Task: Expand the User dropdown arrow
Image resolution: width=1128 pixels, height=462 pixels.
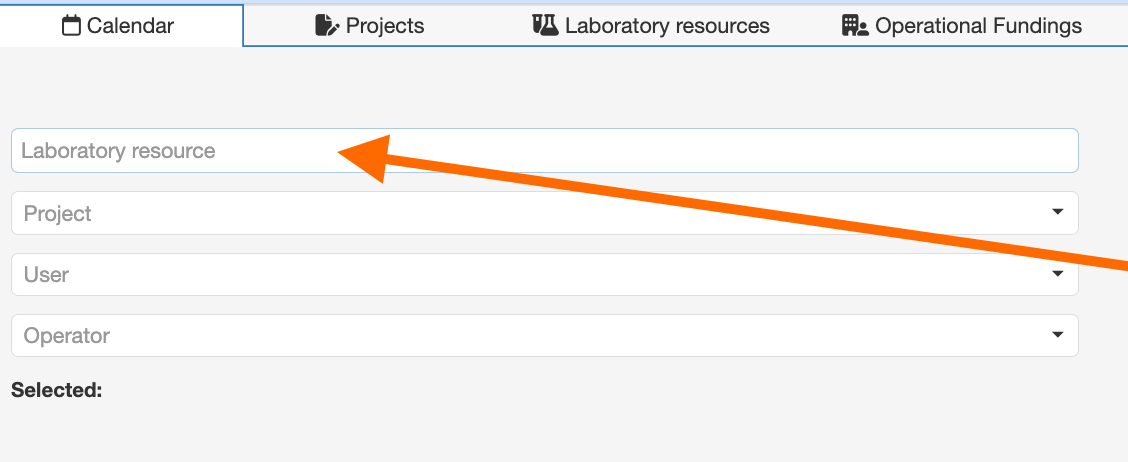Action: point(1057,274)
